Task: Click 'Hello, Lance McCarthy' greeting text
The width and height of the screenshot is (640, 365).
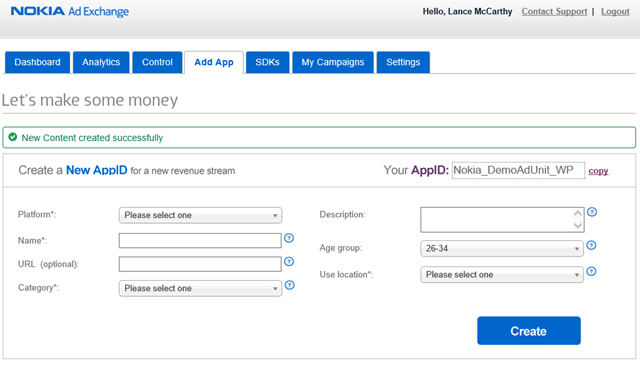Action: click(467, 11)
